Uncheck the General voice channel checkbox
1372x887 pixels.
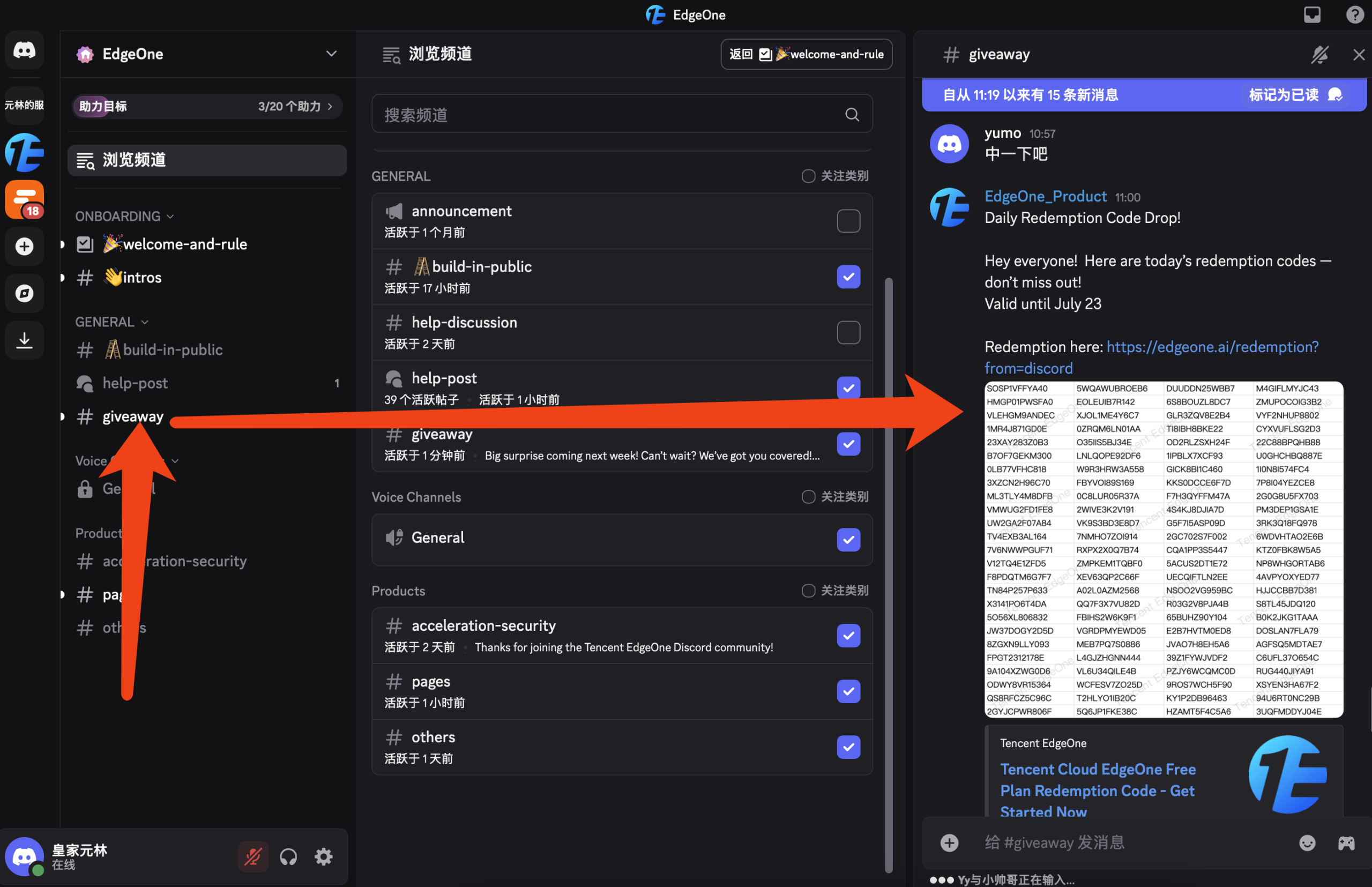click(848, 540)
